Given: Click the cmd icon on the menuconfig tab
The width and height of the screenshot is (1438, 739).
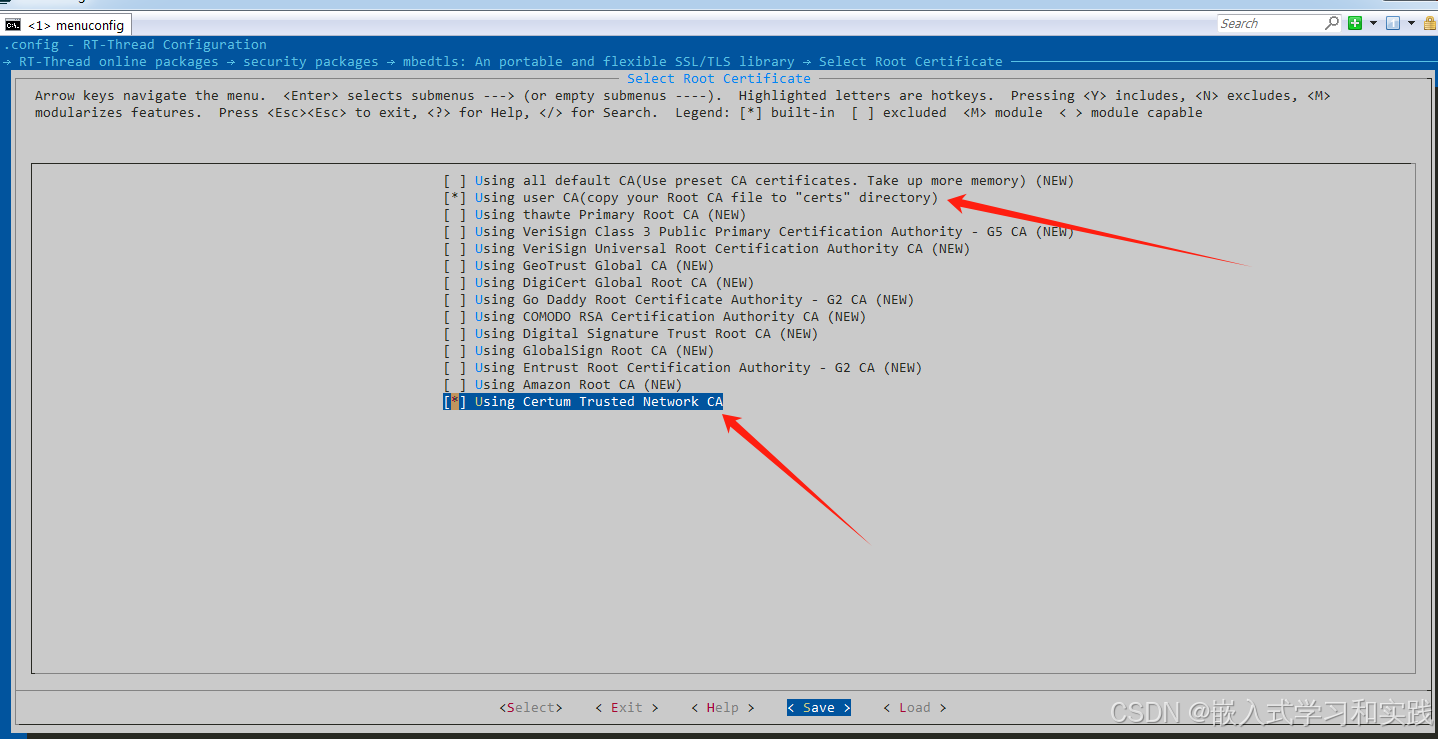Looking at the screenshot, I should (x=13, y=24).
